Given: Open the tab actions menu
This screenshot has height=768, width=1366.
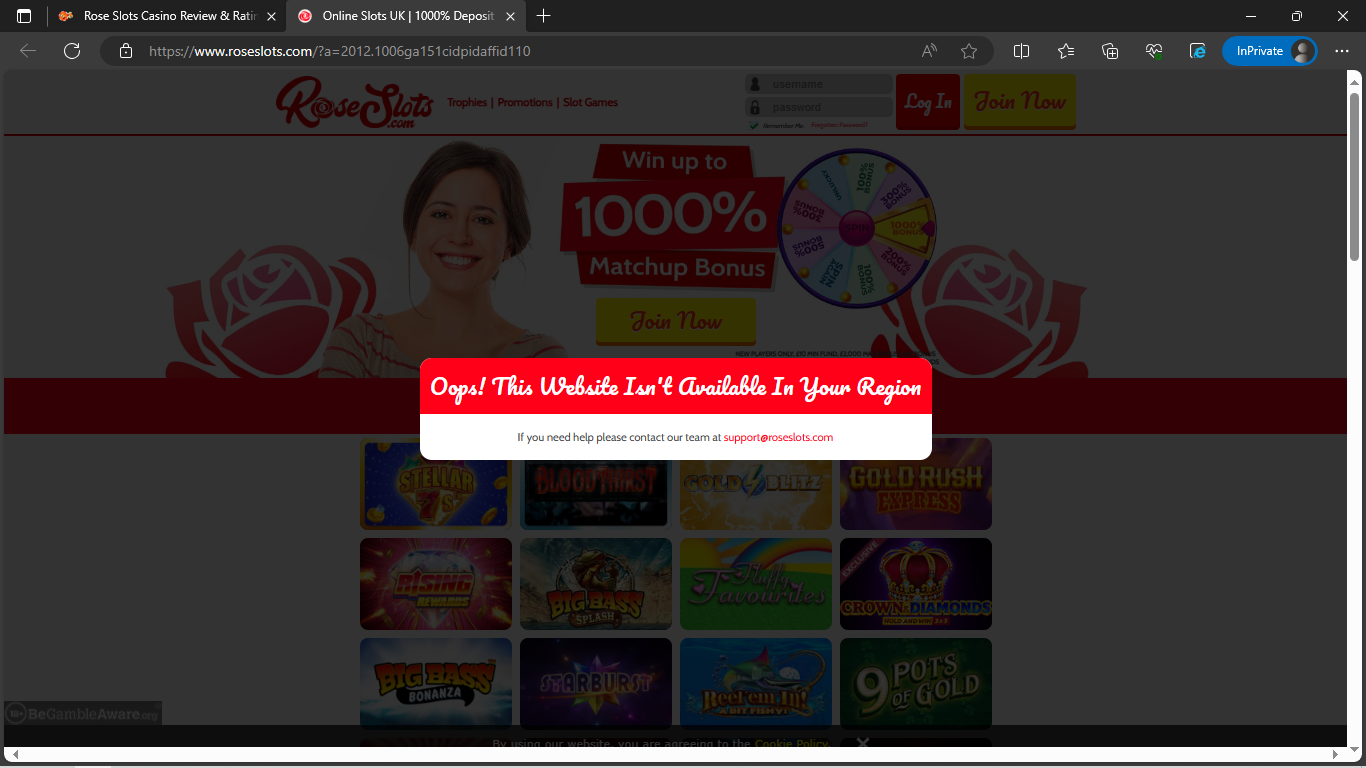Looking at the screenshot, I should [24, 16].
